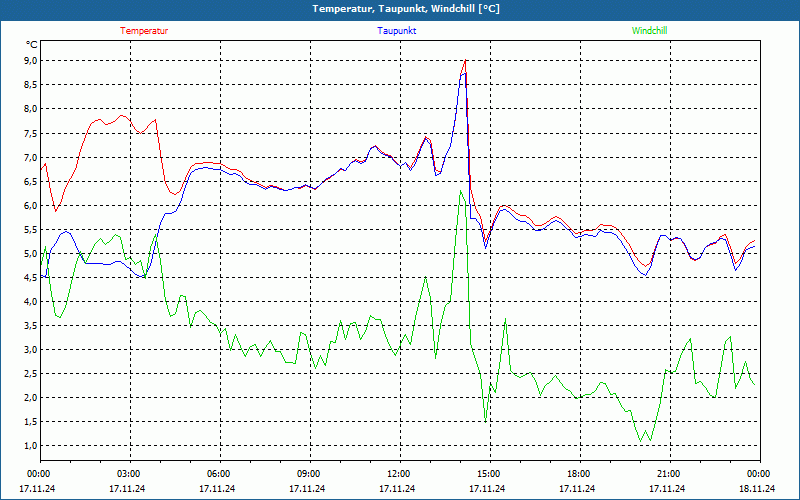
Task: Click the windchill minimum near 20:00
Action: click(641, 441)
